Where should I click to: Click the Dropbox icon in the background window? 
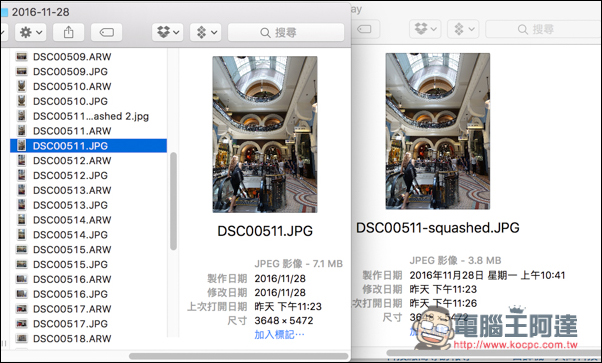click(425, 29)
